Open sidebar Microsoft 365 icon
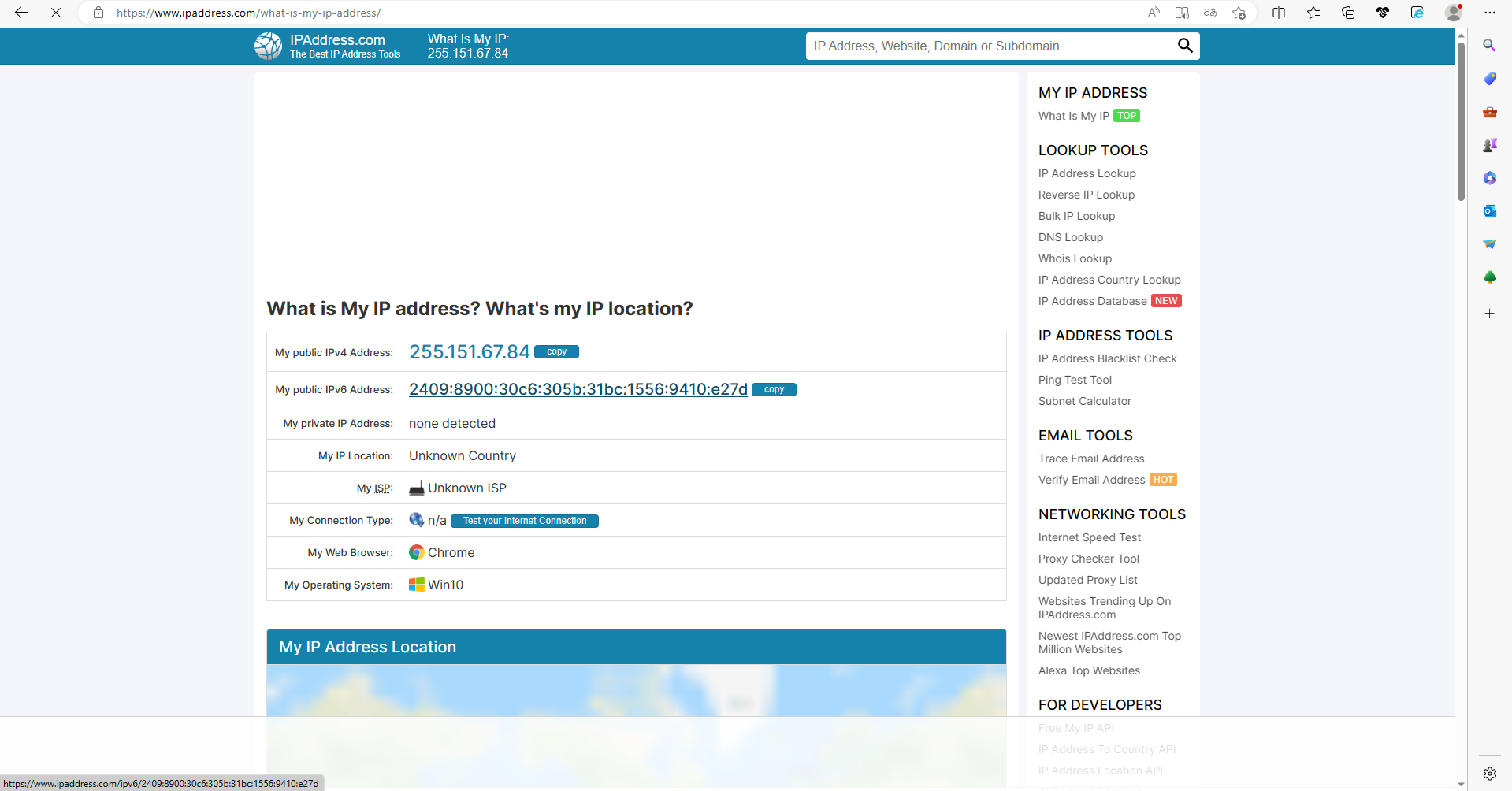This screenshot has width=1512, height=791. point(1489,178)
